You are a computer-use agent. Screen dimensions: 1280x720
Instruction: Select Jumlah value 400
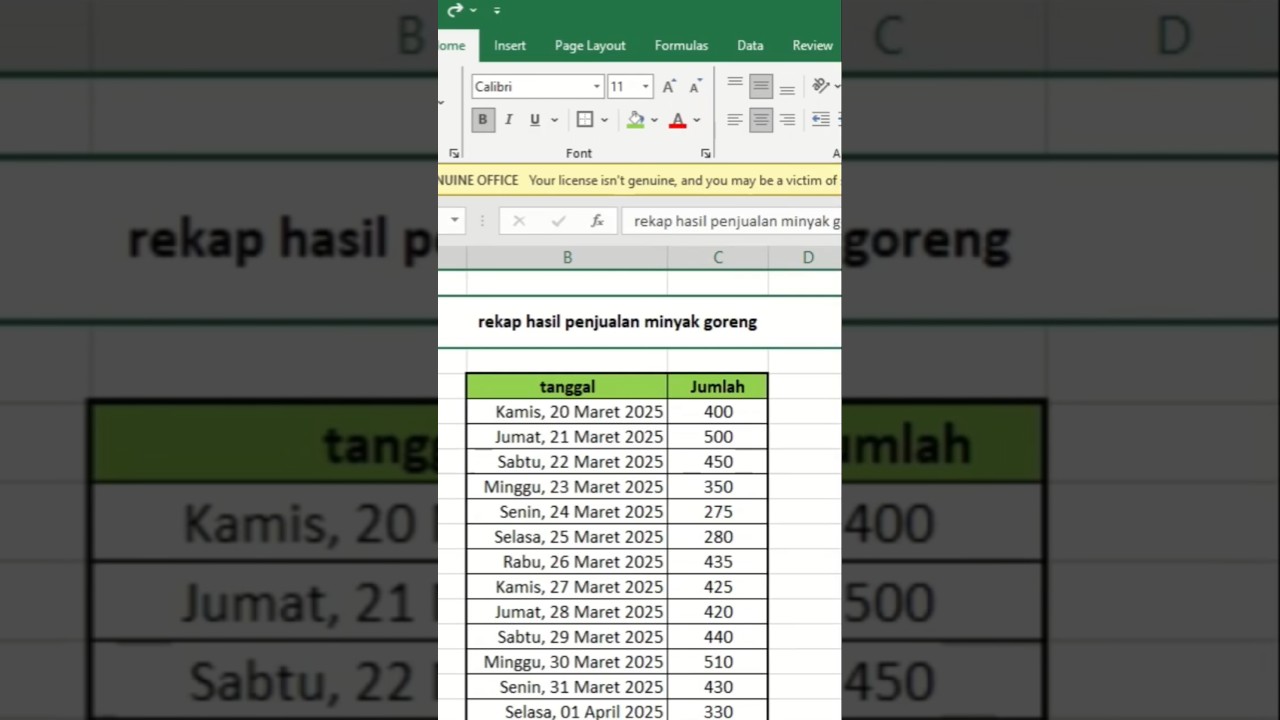pos(718,412)
